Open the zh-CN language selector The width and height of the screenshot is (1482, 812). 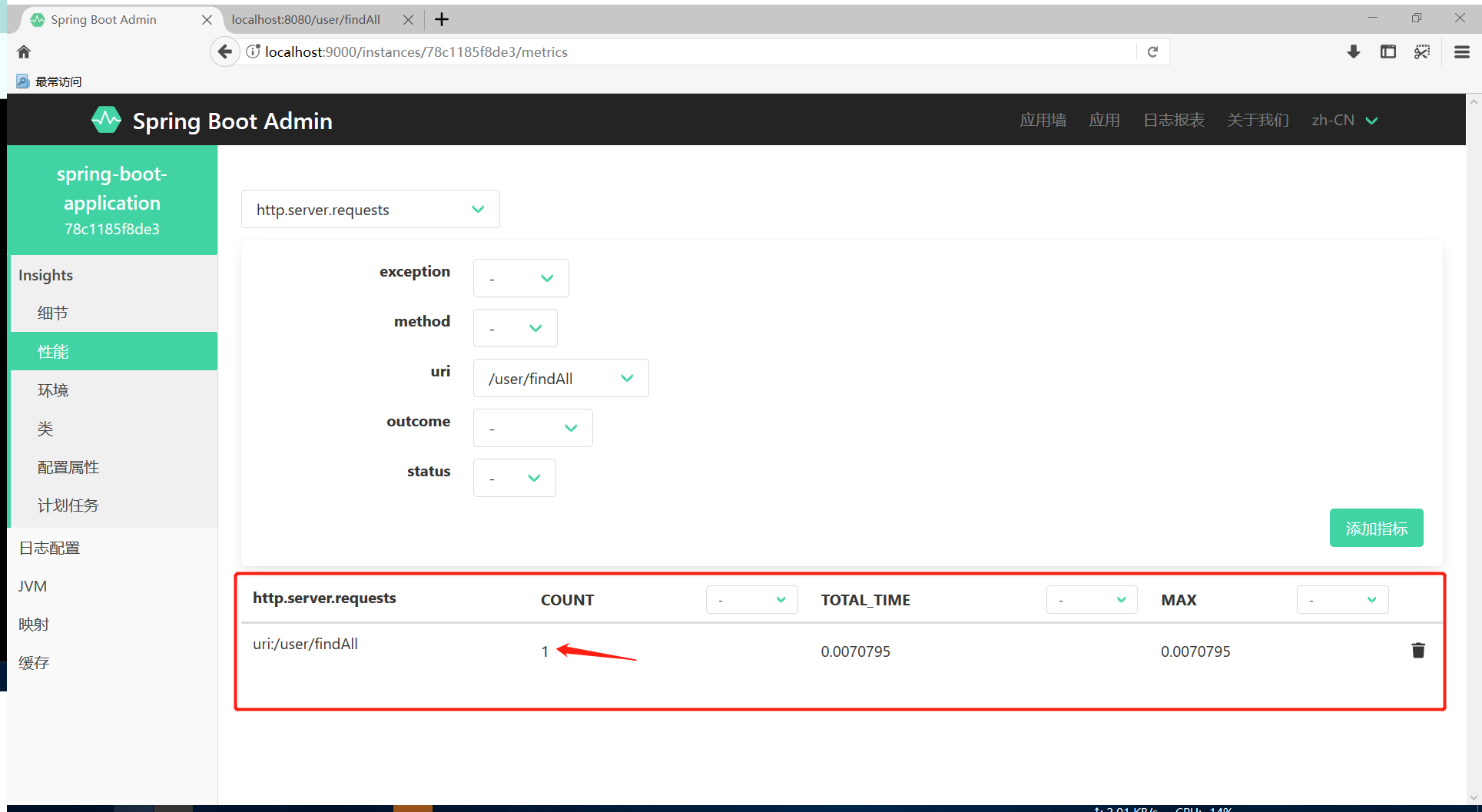coord(1344,120)
